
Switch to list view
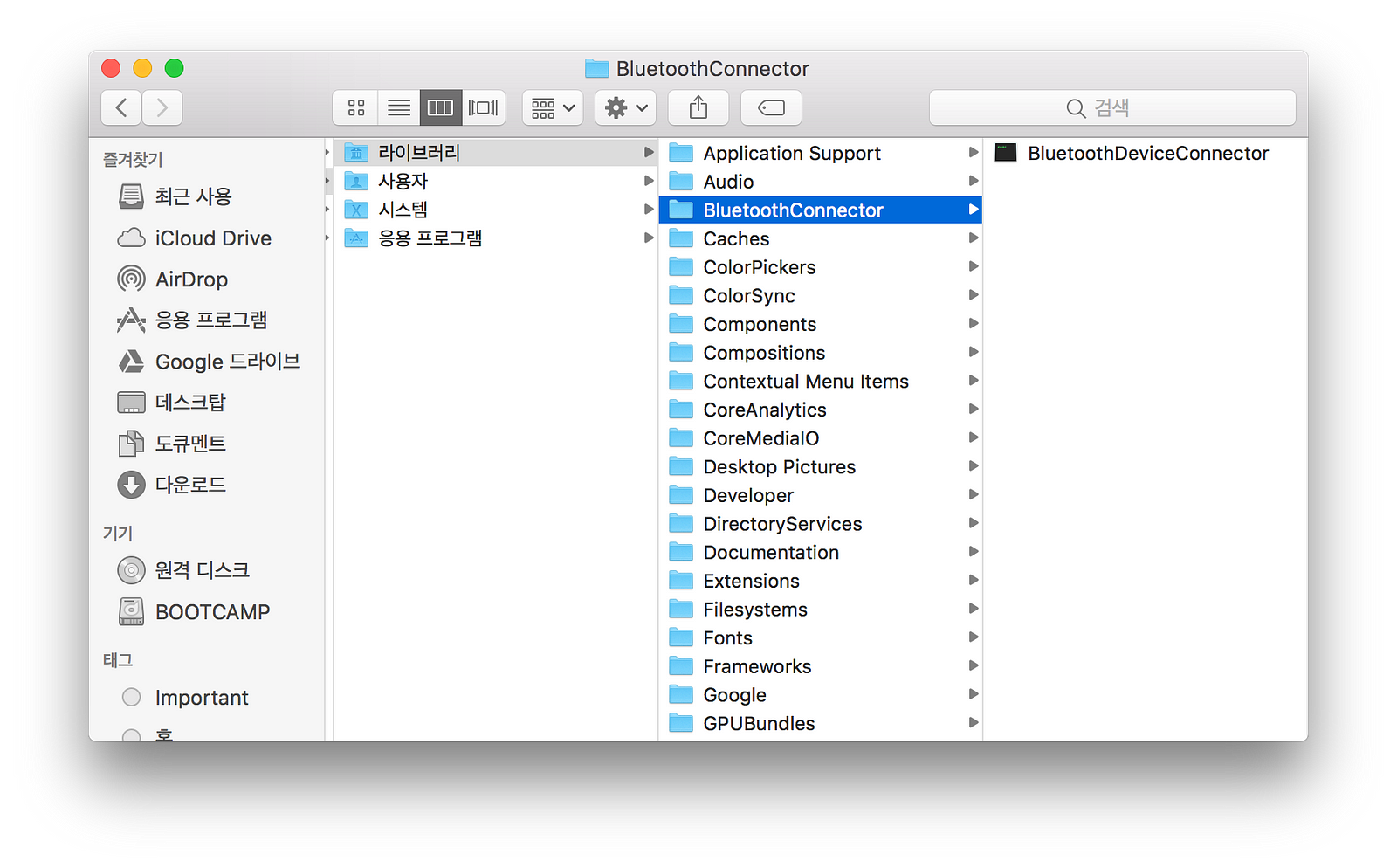coord(399,107)
